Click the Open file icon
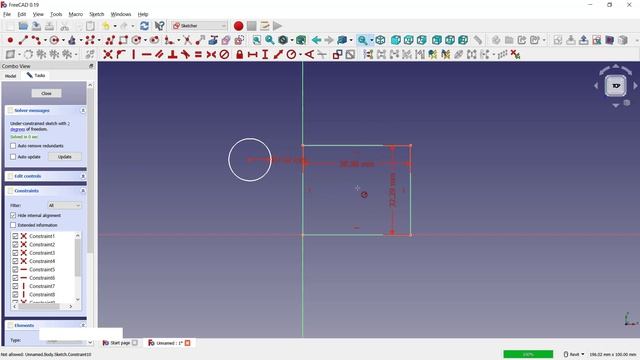 click(23, 26)
